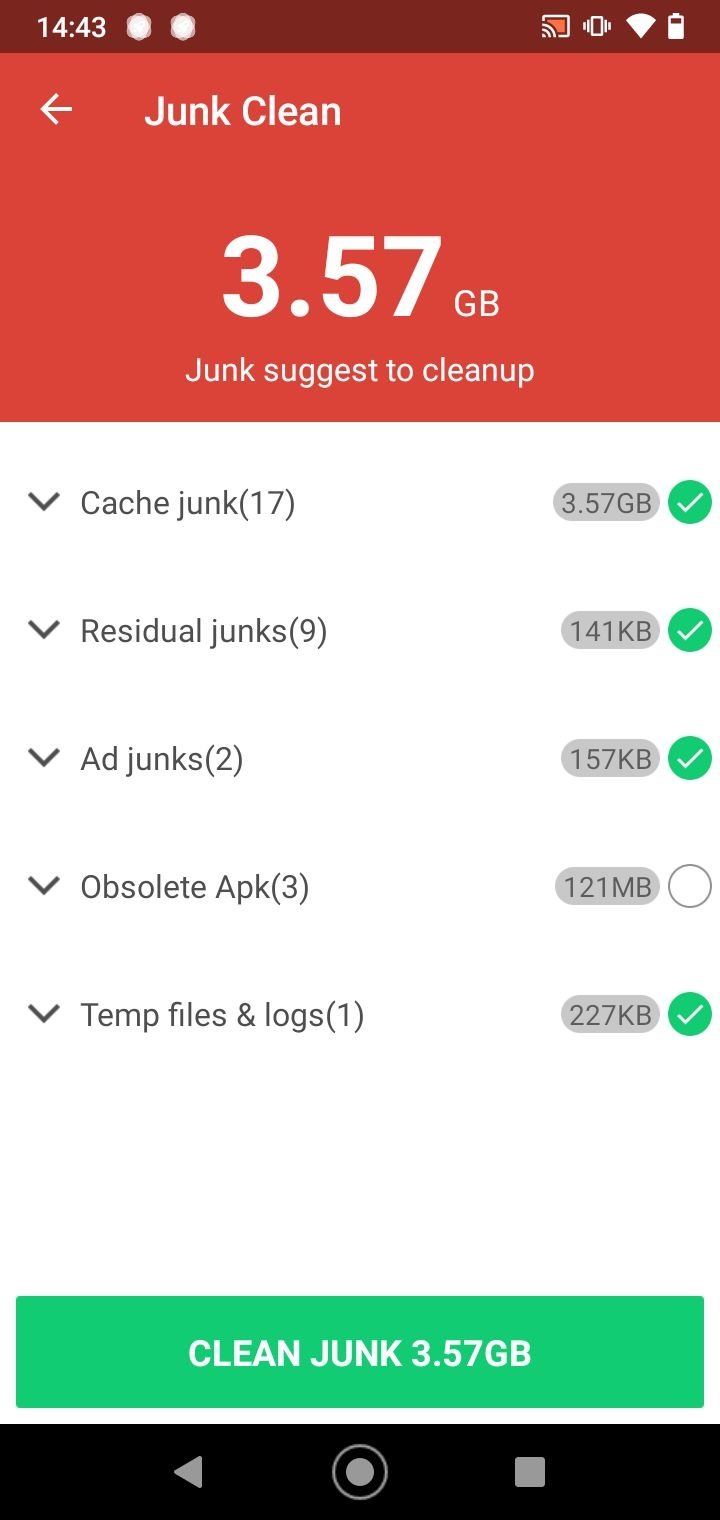Expand the Obsolete Apk chevron
Image resolution: width=720 pixels, height=1520 pixels.
click(44, 886)
